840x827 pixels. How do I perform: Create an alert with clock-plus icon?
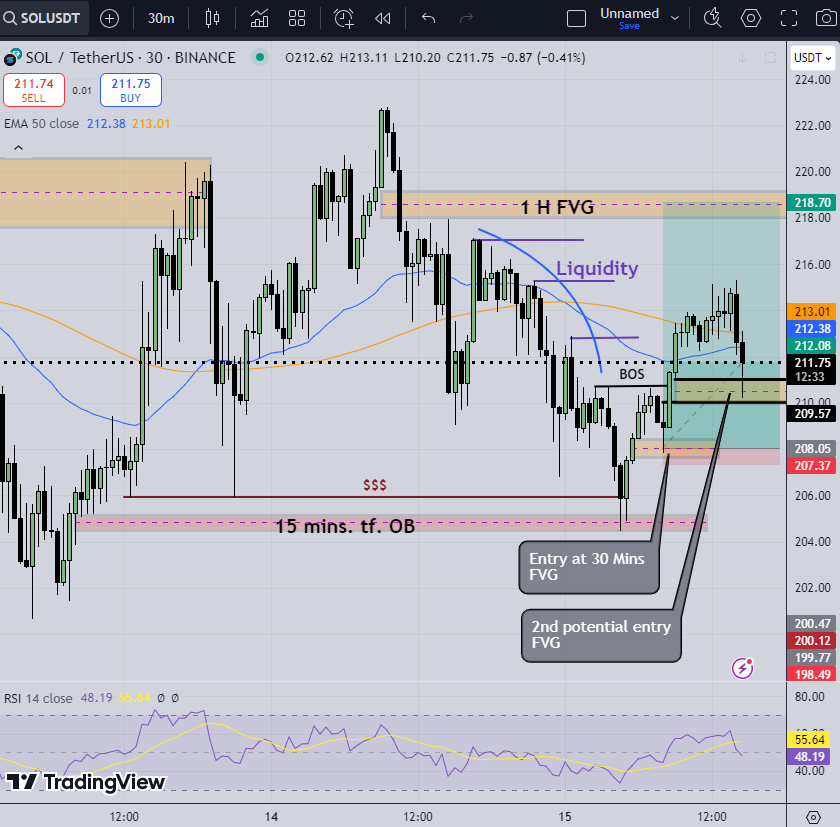pos(343,19)
